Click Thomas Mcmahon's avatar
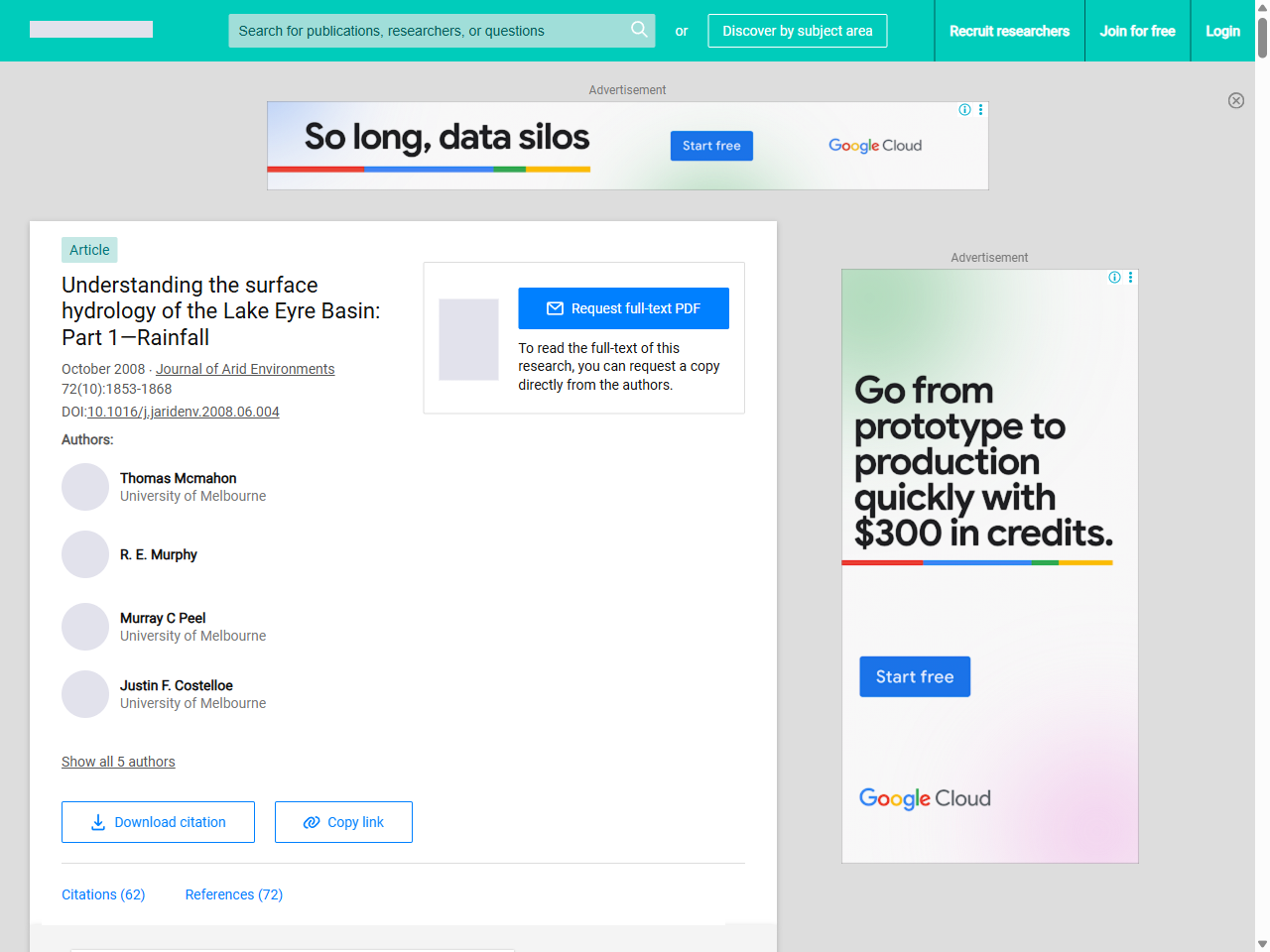 point(85,487)
